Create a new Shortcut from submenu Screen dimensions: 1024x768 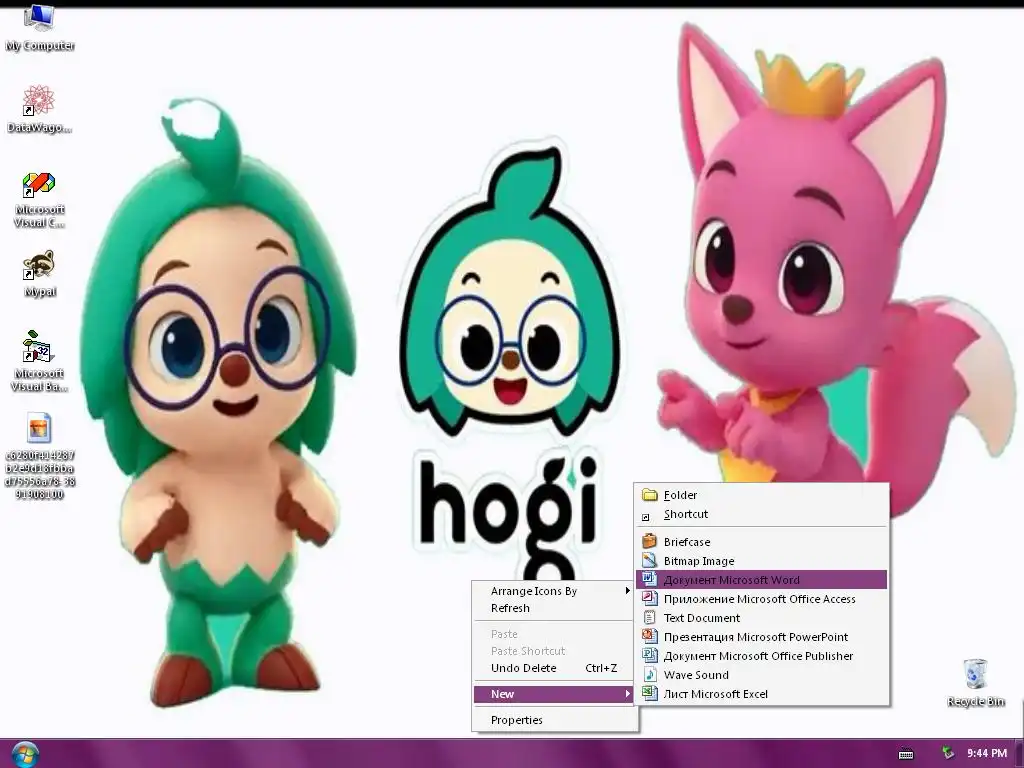(x=761, y=514)
